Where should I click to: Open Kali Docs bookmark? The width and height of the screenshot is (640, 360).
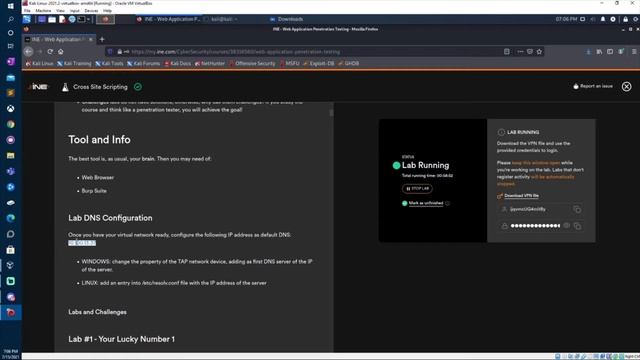pos(178,63)
